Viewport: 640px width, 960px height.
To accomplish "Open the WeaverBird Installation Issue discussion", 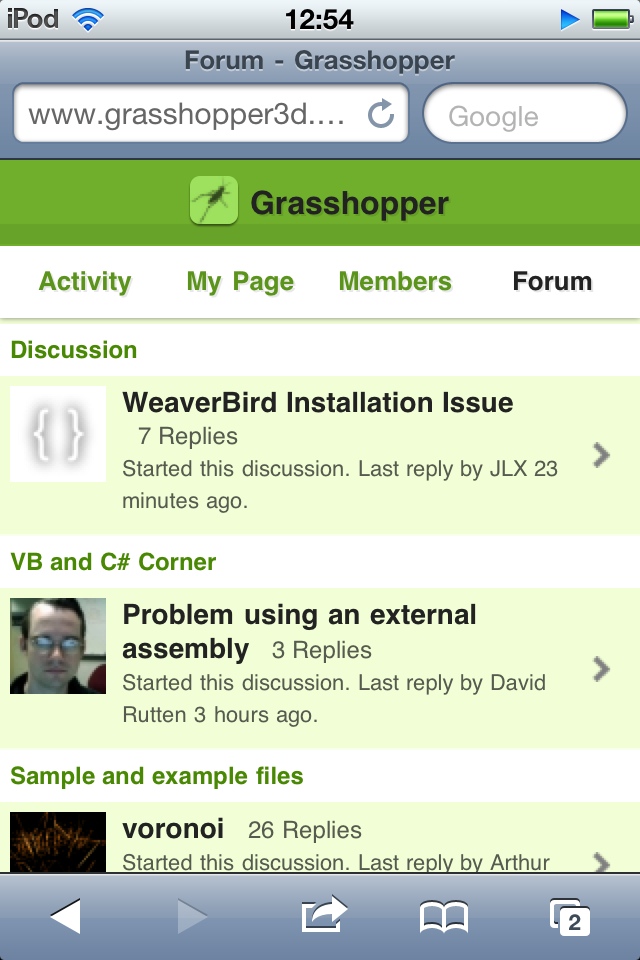I will click(317, 403).
